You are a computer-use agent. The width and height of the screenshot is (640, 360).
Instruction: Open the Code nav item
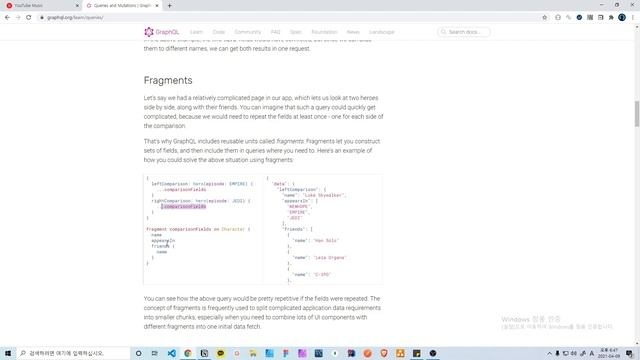(x=219, y=32)
